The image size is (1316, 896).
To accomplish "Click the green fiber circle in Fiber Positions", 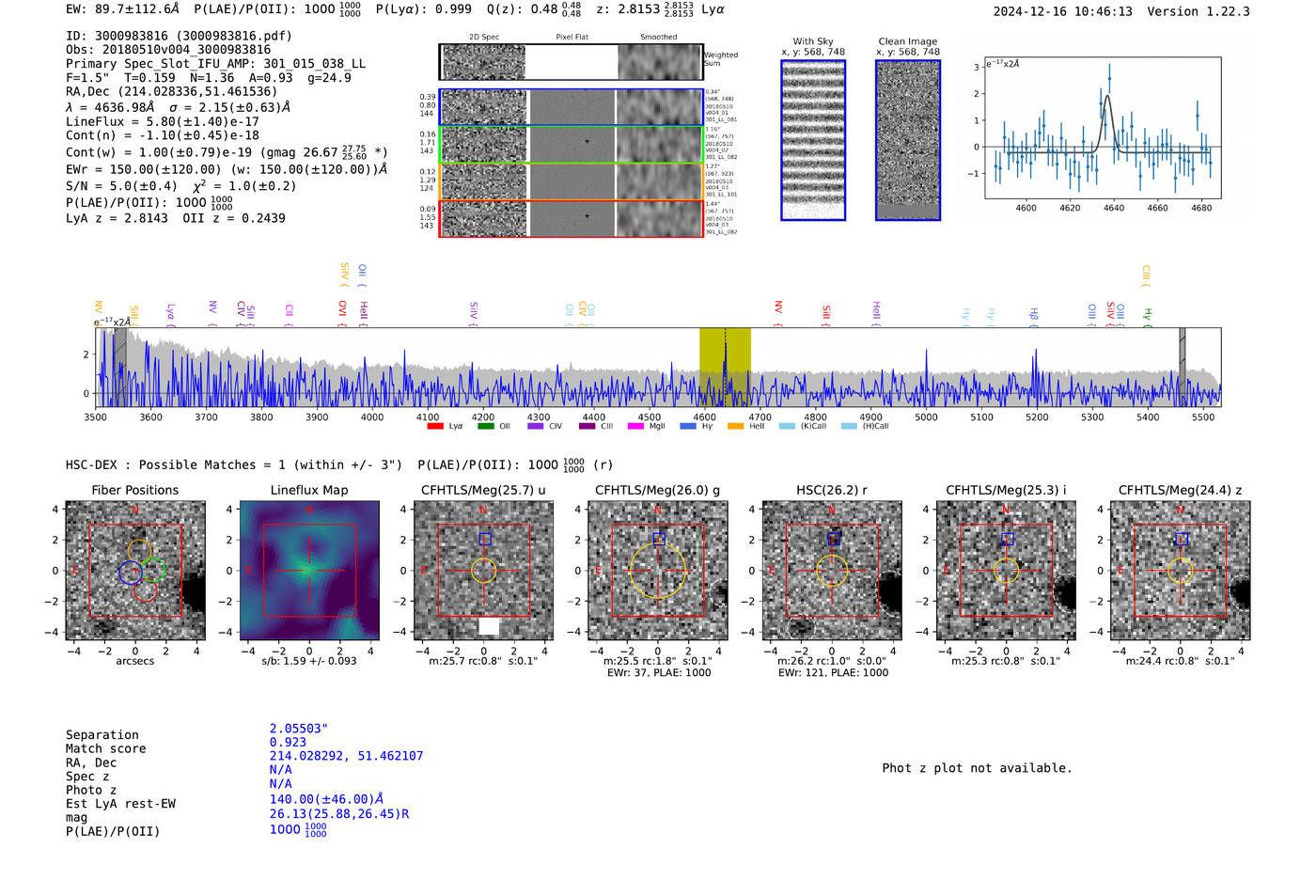I will pyautogui.click(x=153, y=570).
